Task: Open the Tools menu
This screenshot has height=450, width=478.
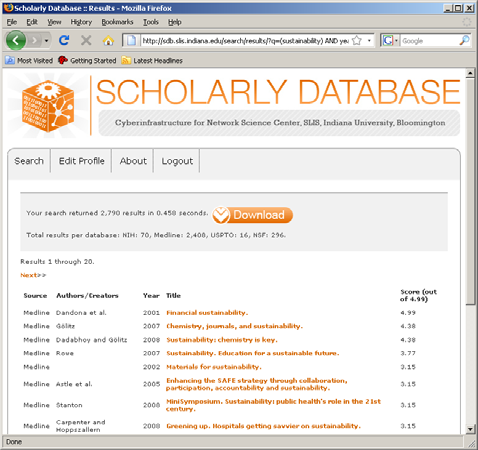Action: pos(151,22)
